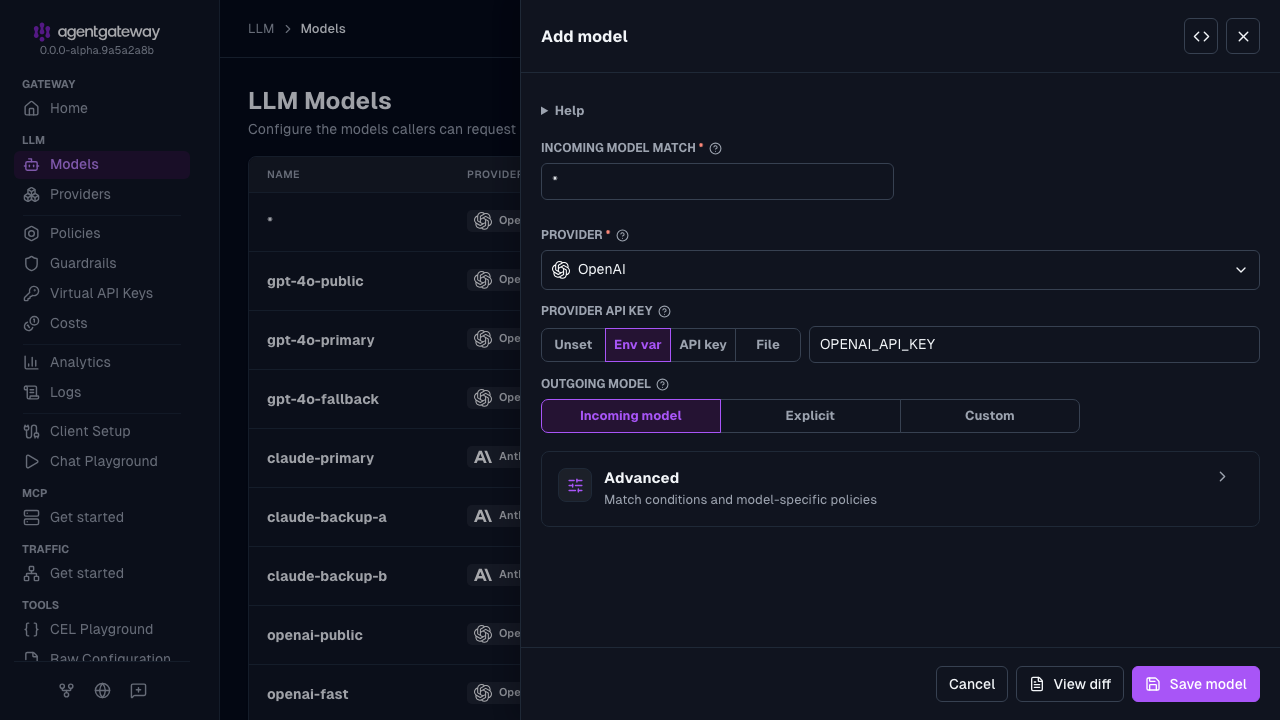Choose Explicit outgoing model option
Image resolution: width=1280 pixels, height=720 pixels.
[x=810, y=416]
